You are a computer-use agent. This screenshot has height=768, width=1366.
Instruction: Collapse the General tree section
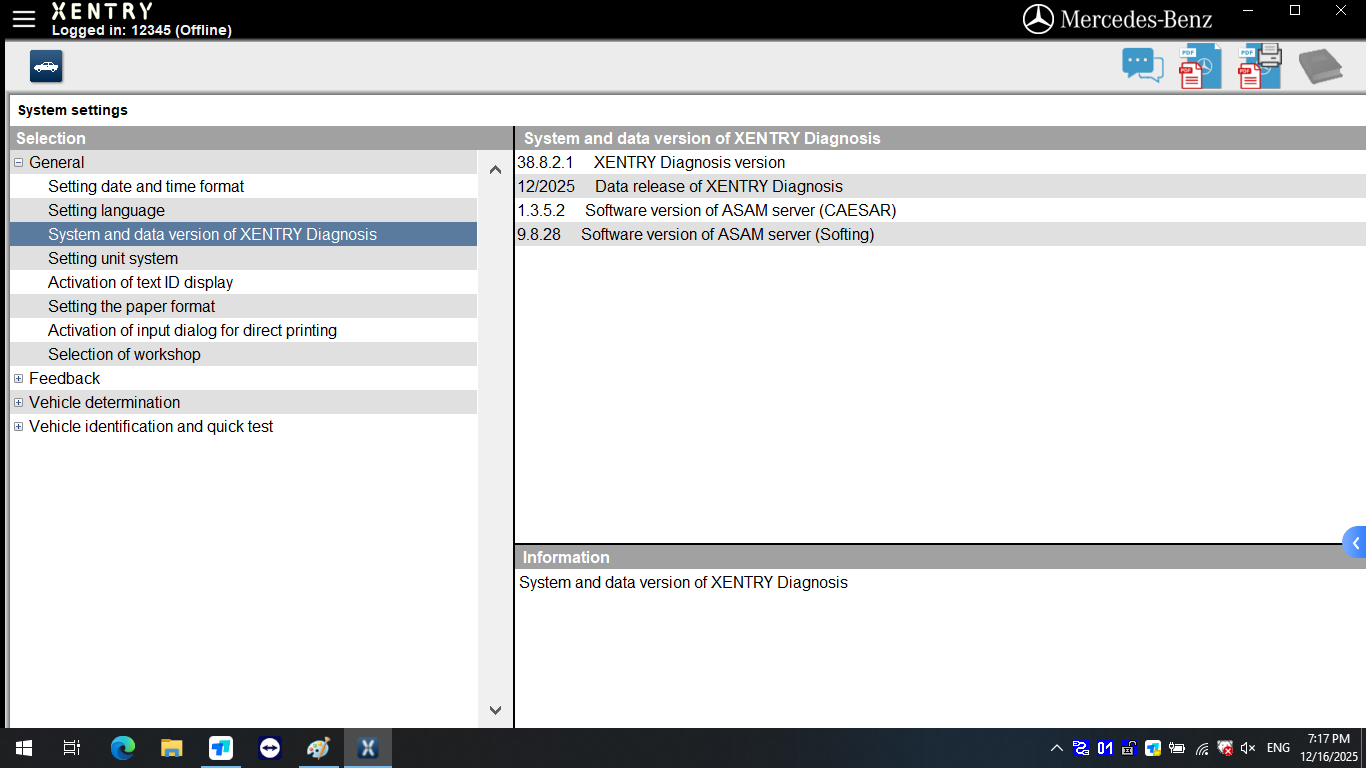18,162
